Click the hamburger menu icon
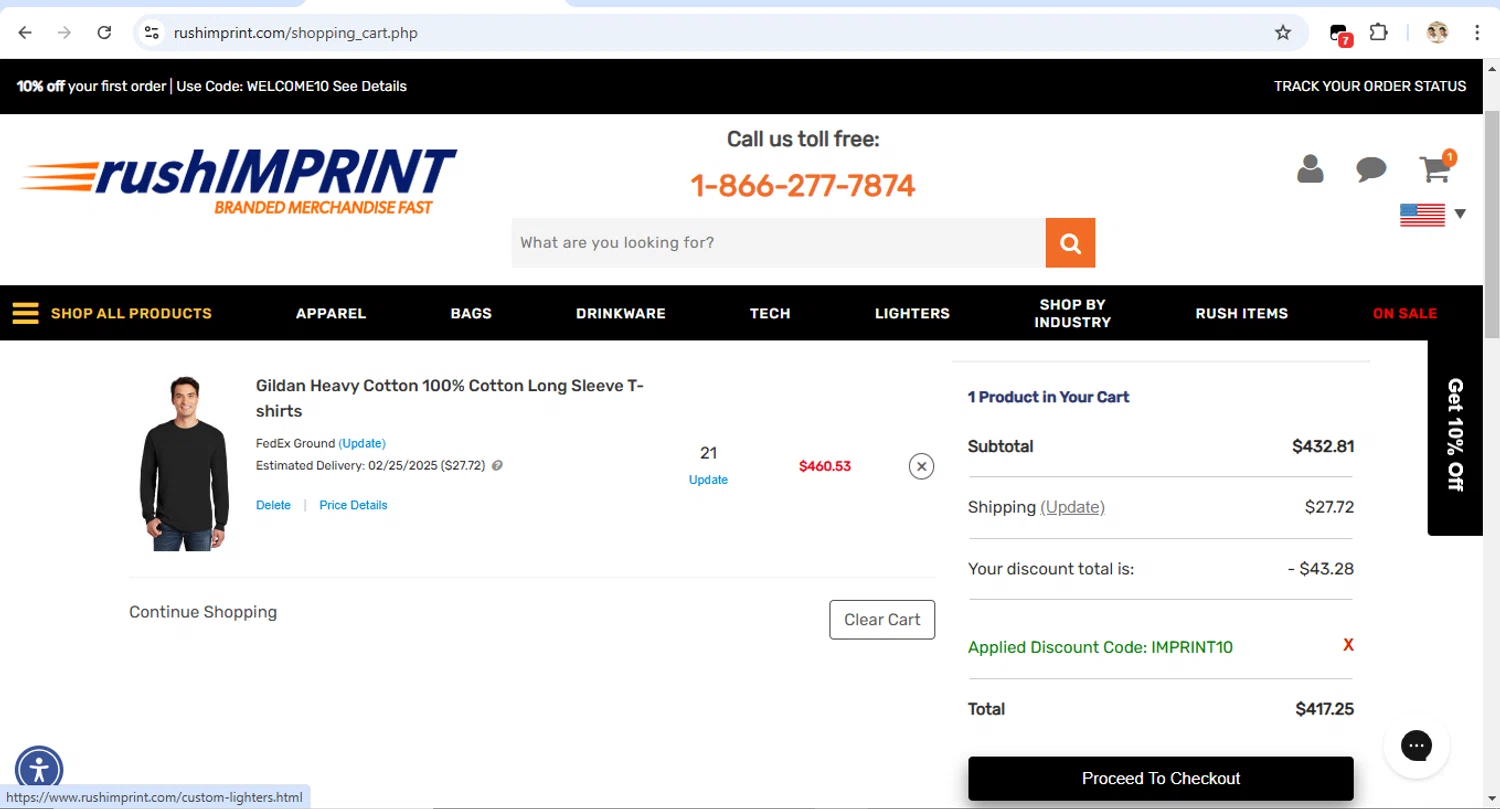This screenshot has width=1500, height=809. click(25, 313)
